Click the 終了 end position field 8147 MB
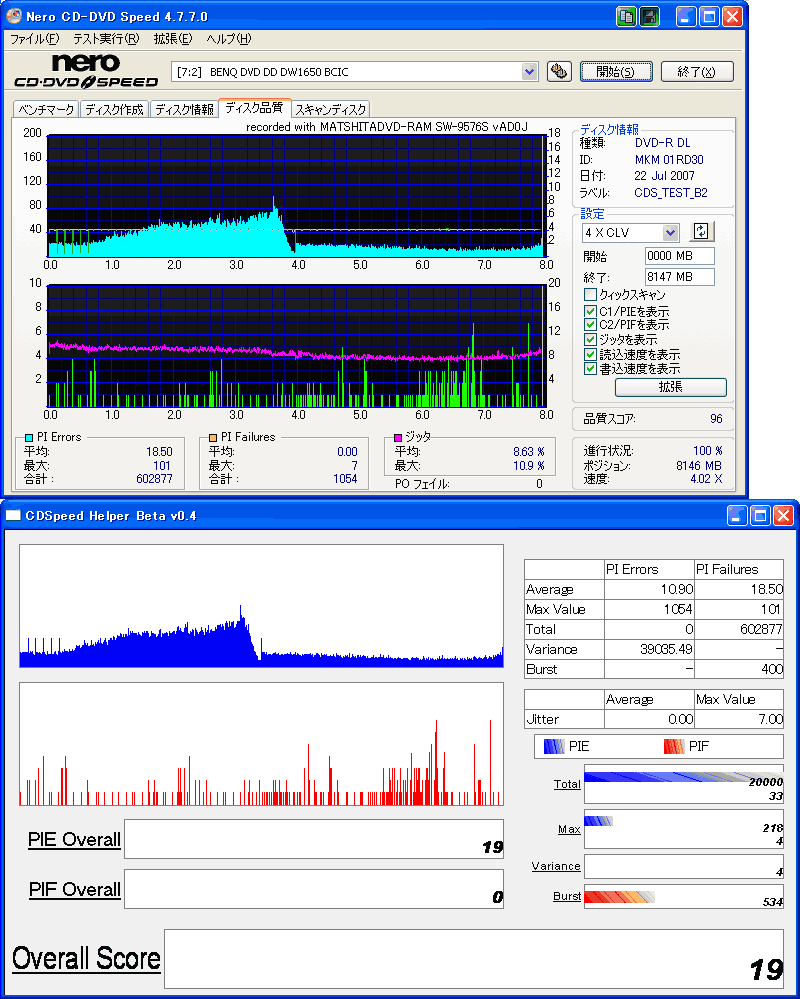This screenshot has height=999, width=800. 680,277
